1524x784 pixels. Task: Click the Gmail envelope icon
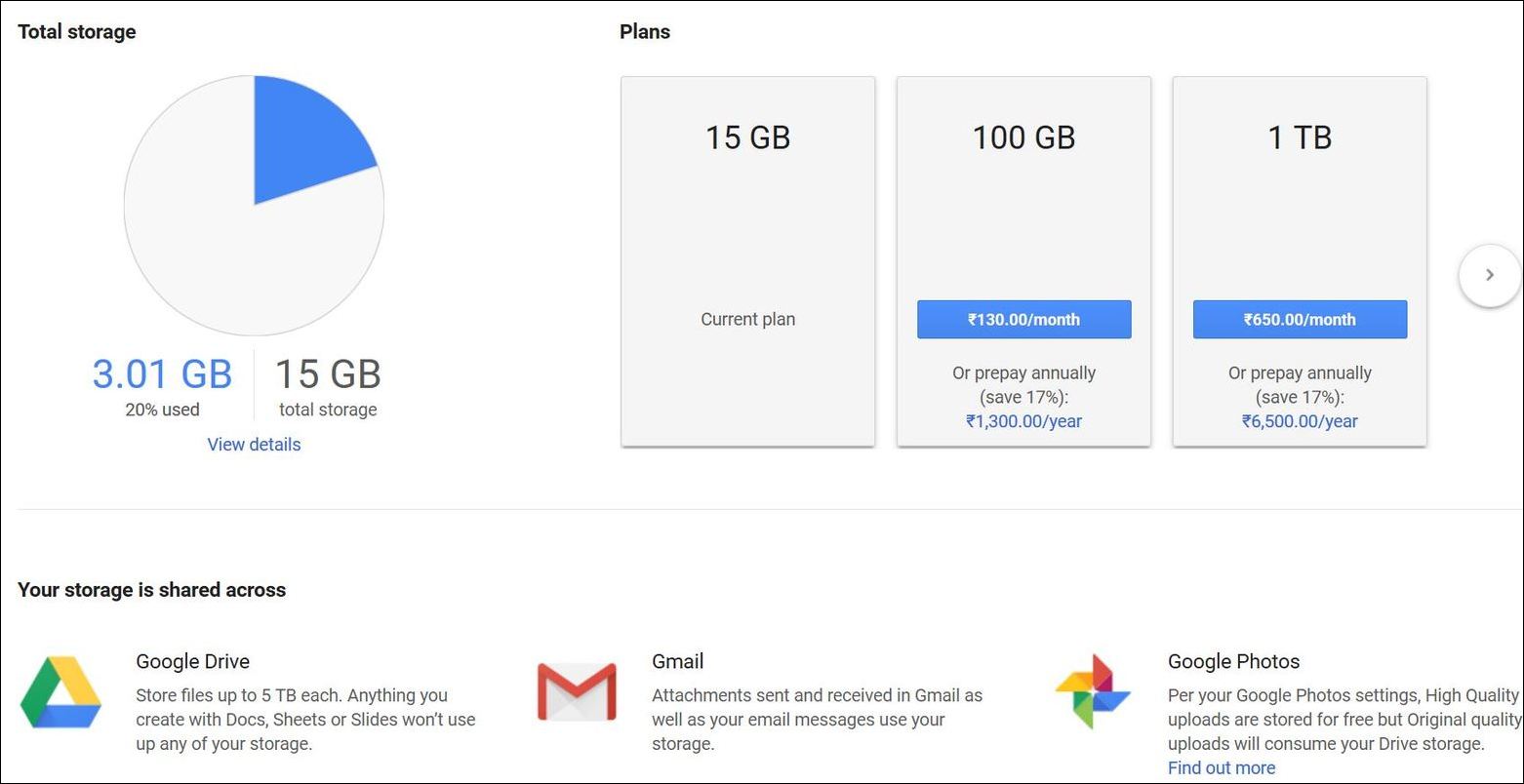coord(576,692)
